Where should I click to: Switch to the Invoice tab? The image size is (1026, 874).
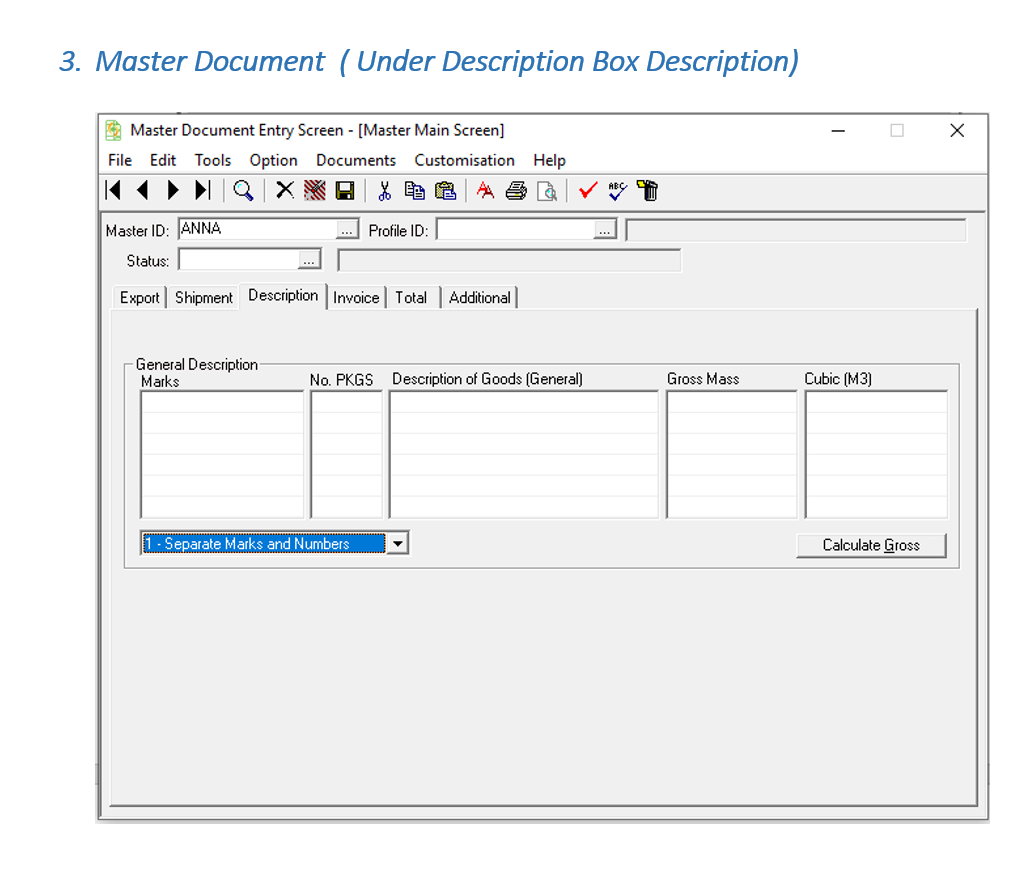pyautogui.click(x=356, y=298)
